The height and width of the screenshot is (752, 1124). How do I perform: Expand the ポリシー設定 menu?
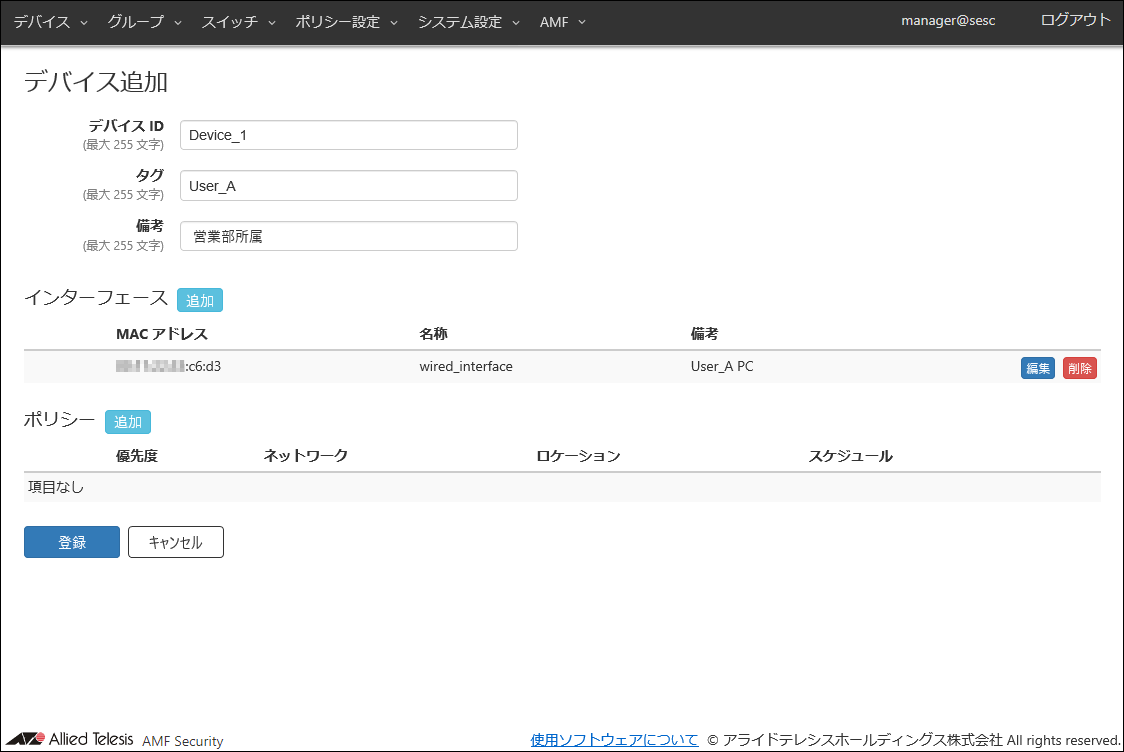pyautogui.click(x=346, y=22)
